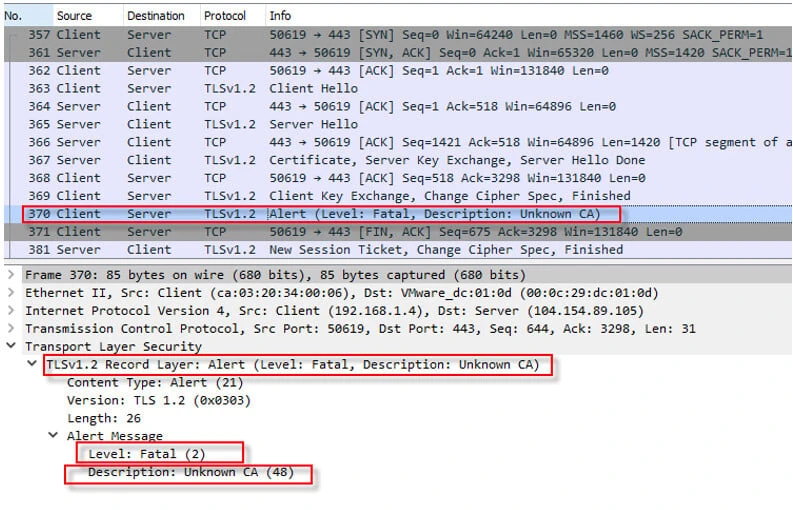Expand Transmission Control Protocol section
Image resolution: width=793 pixels, height=510 pixels.
click(x=10, y=329)
